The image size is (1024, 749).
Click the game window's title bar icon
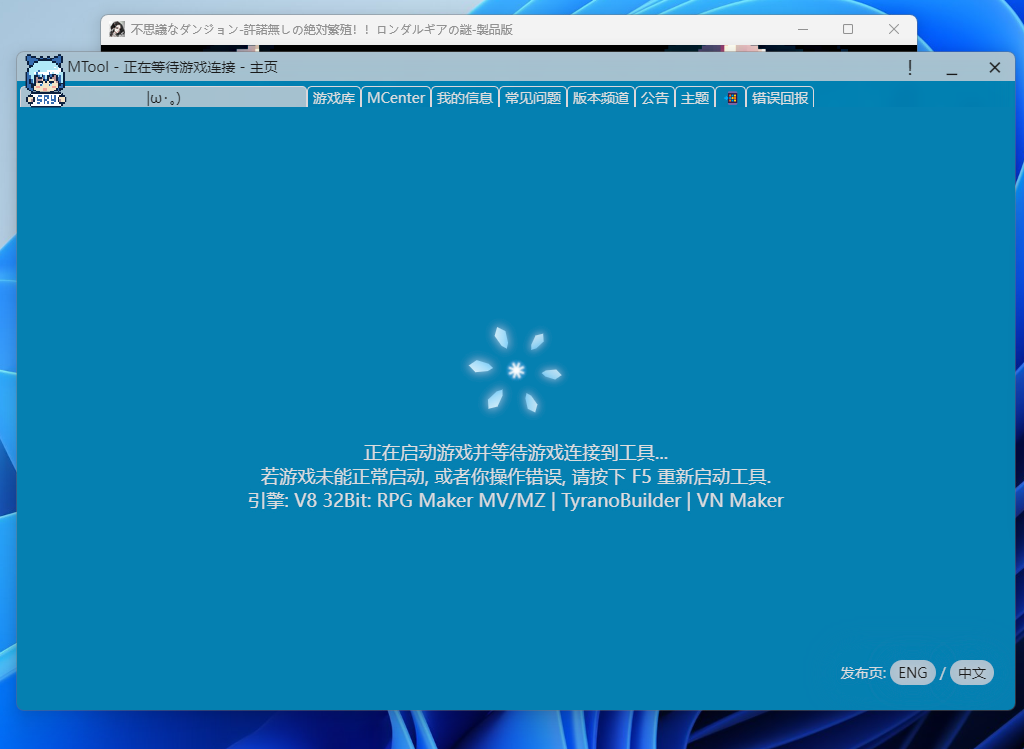pos(117,29)
